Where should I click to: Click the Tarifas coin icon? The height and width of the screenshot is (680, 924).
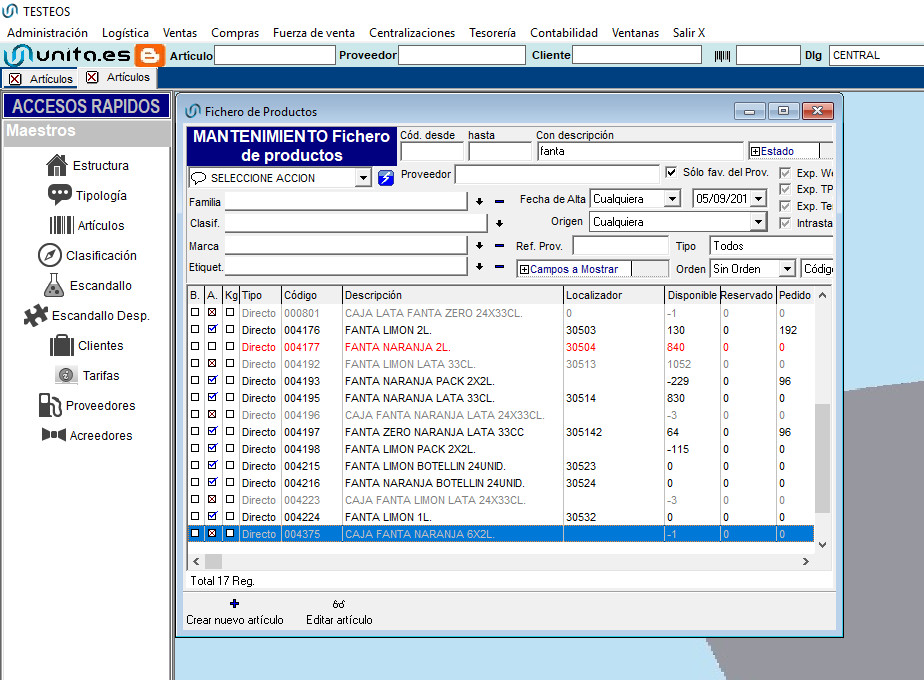pos(66,375)
